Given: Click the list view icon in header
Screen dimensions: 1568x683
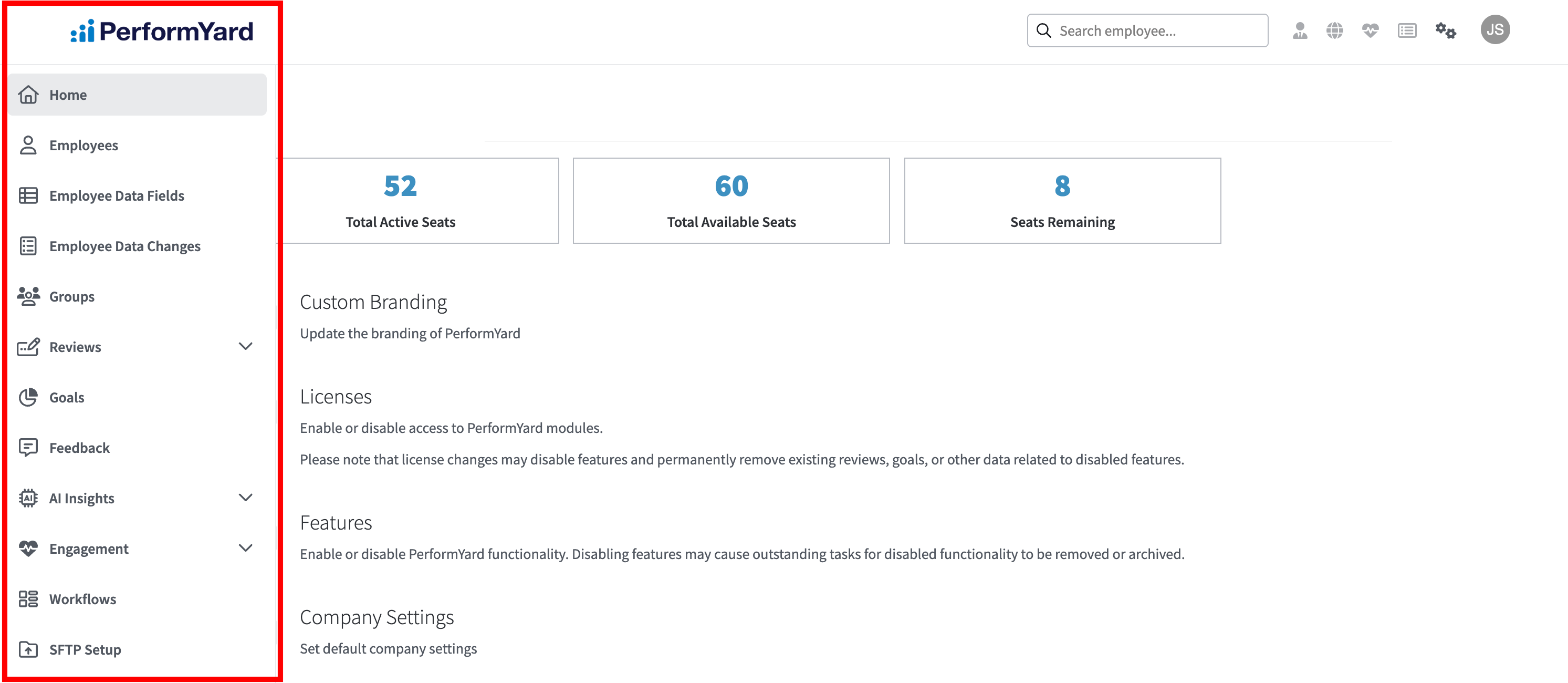Looking at the screenshot, I should (1407, 30).
